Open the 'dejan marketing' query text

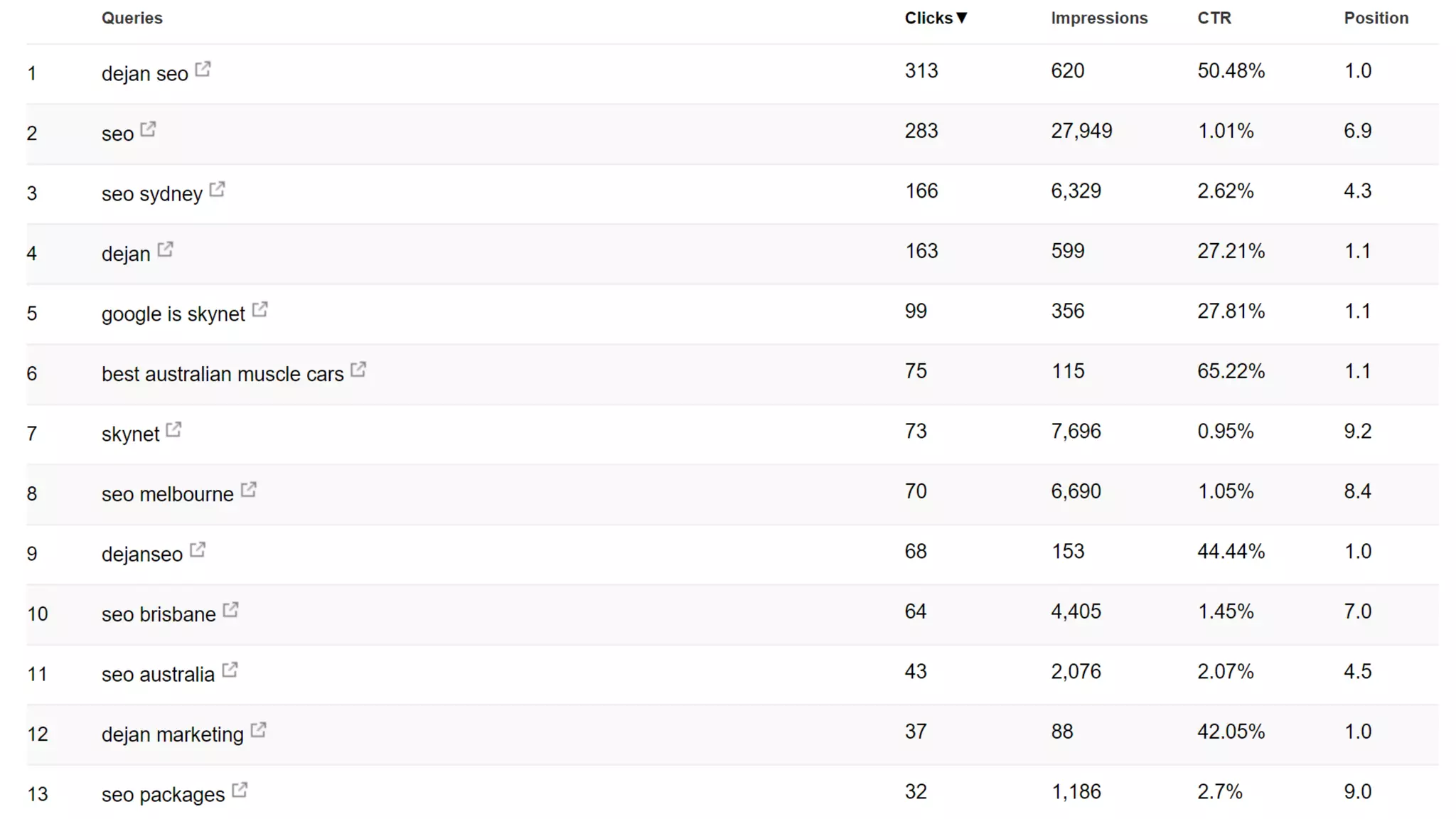(x=173, y=734)
